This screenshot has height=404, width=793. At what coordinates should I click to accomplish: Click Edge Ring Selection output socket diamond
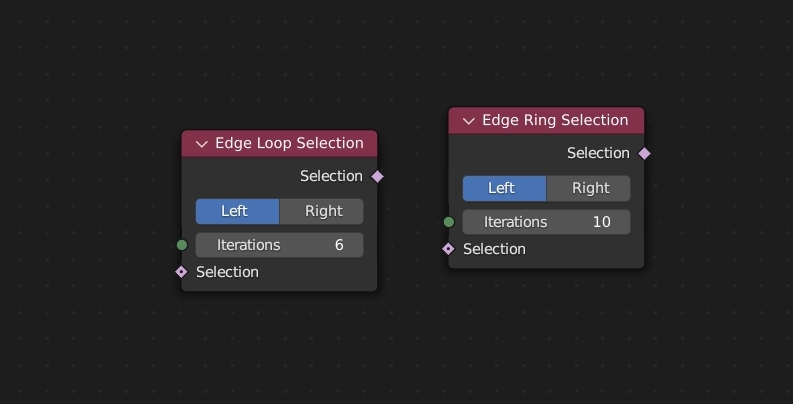point(644,153)
